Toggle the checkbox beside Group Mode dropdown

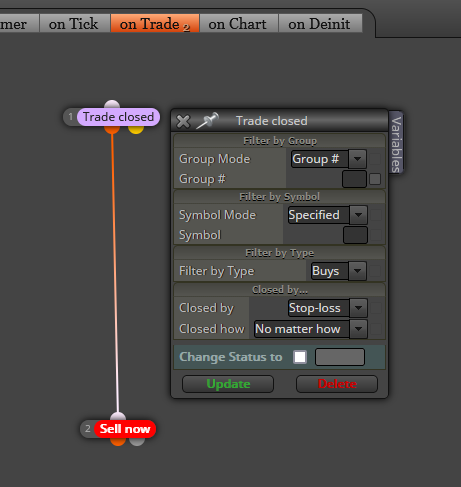pyautogui.click(x=375, y=159)
